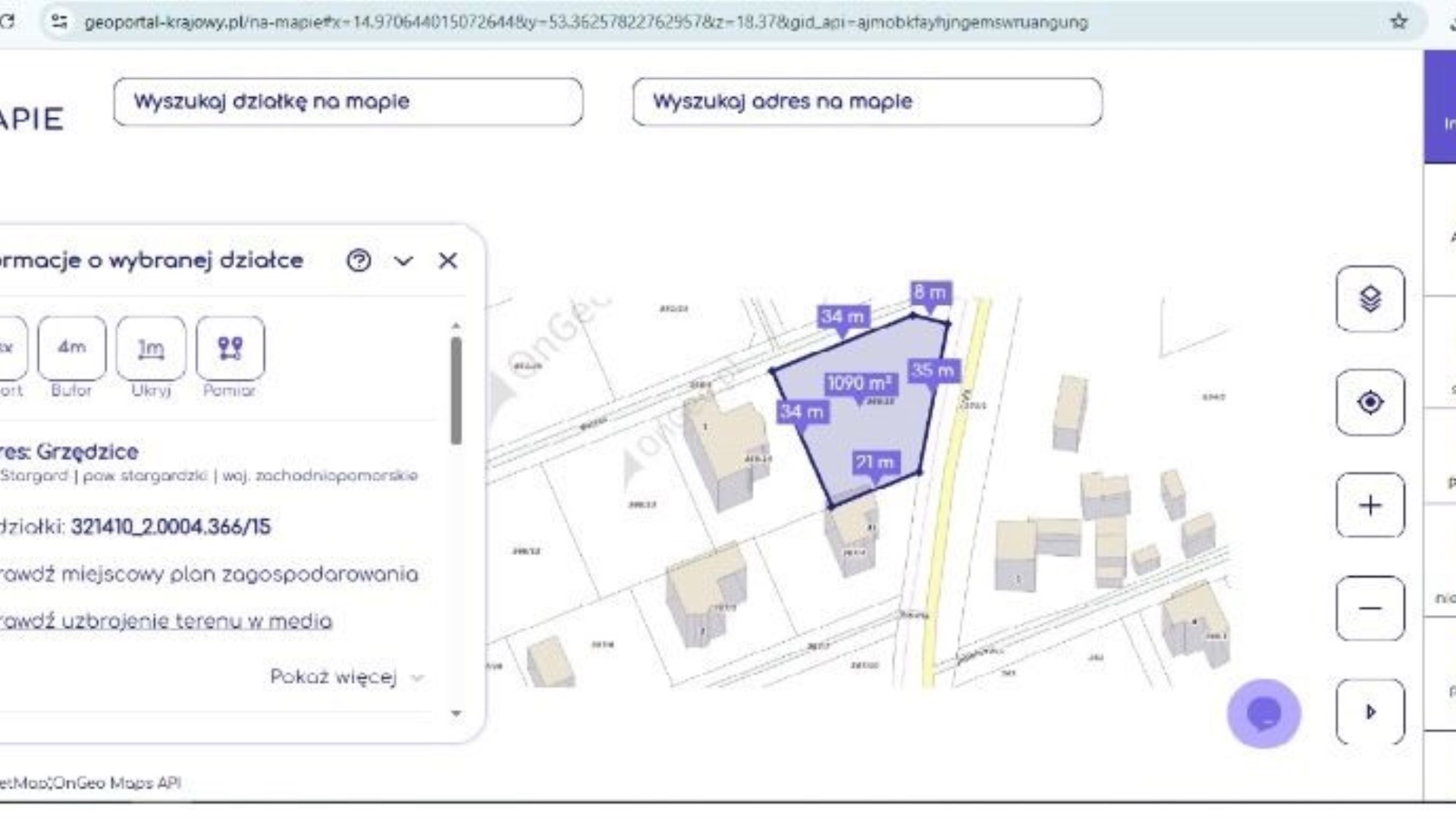The width and height of the screenshot is (1456, 819).
Task: Click the Grzędzice address text
Action: coord(87,452)
